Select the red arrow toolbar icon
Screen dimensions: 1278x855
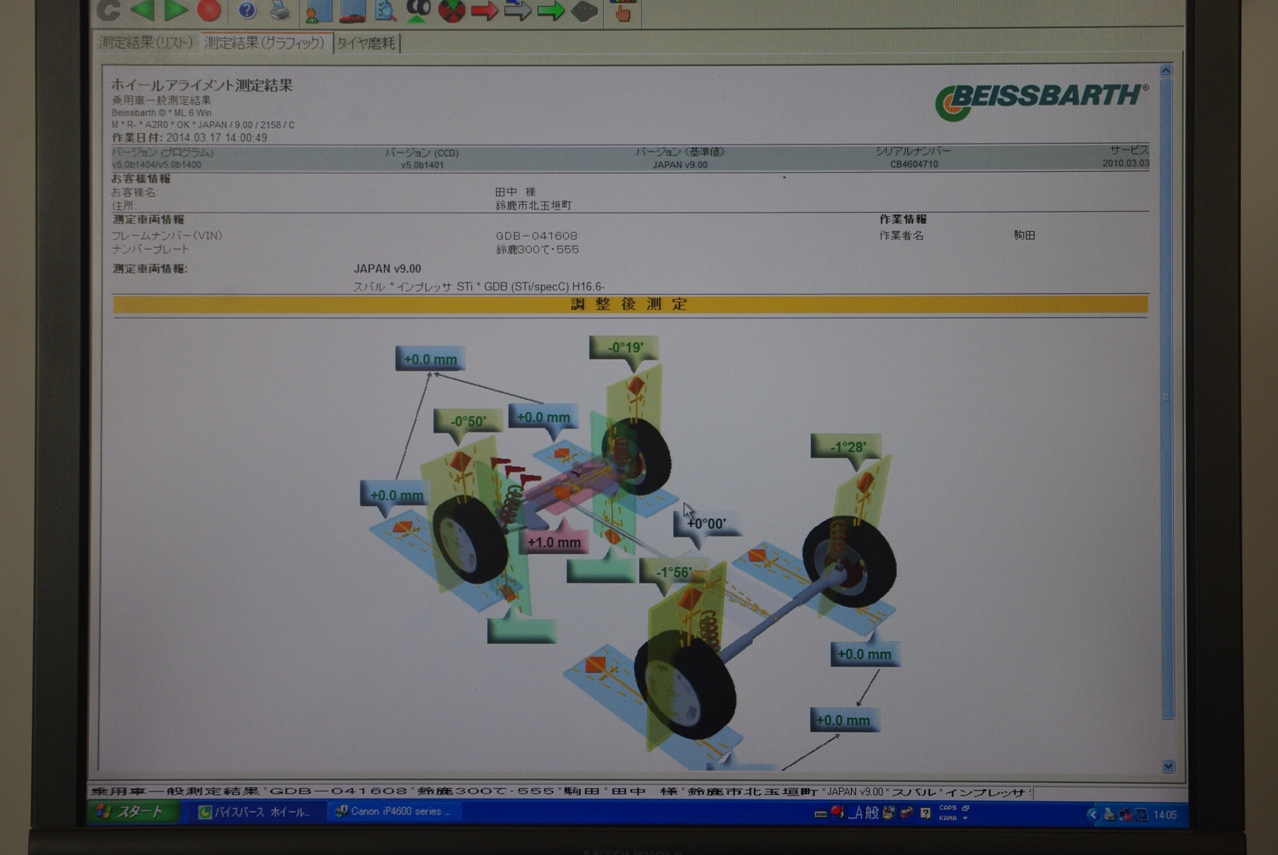point(485,11)
